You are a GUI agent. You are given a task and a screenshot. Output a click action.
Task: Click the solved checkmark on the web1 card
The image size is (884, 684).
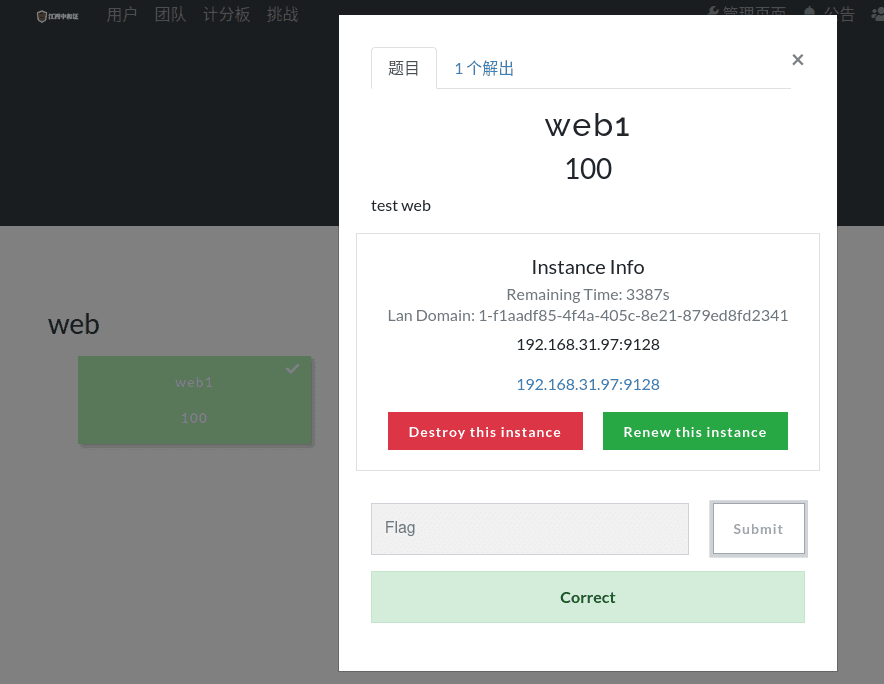click(292, 369)
